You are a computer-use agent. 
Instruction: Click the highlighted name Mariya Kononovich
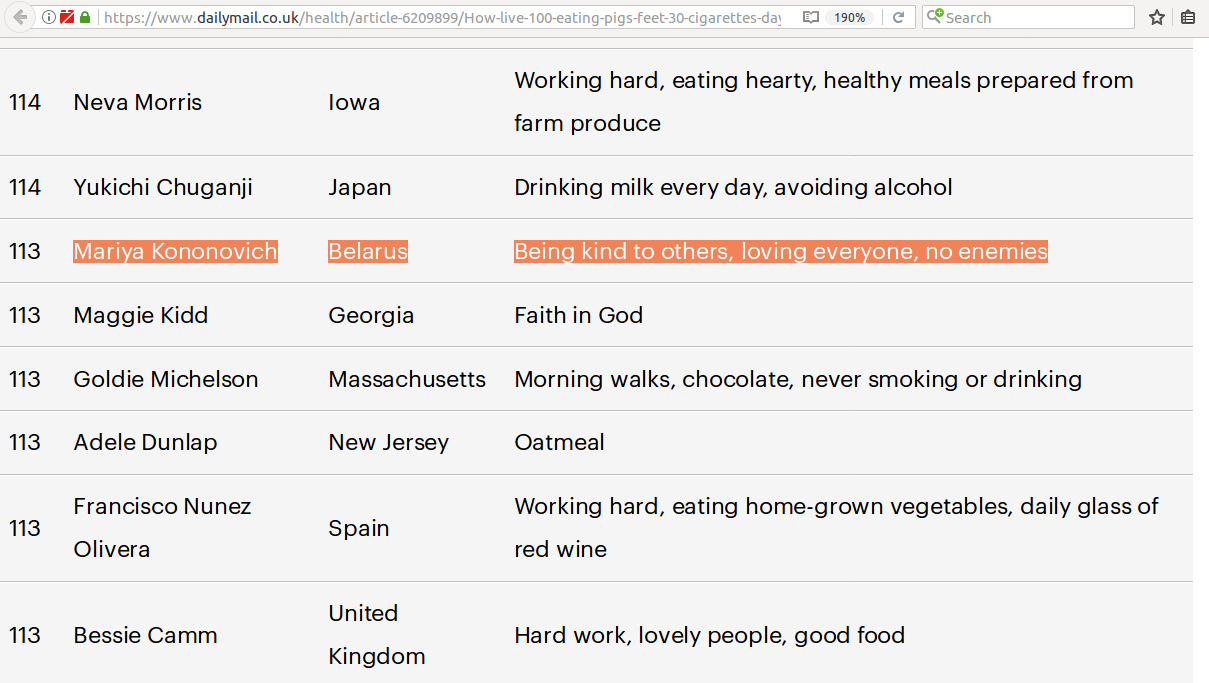point(175,251)
